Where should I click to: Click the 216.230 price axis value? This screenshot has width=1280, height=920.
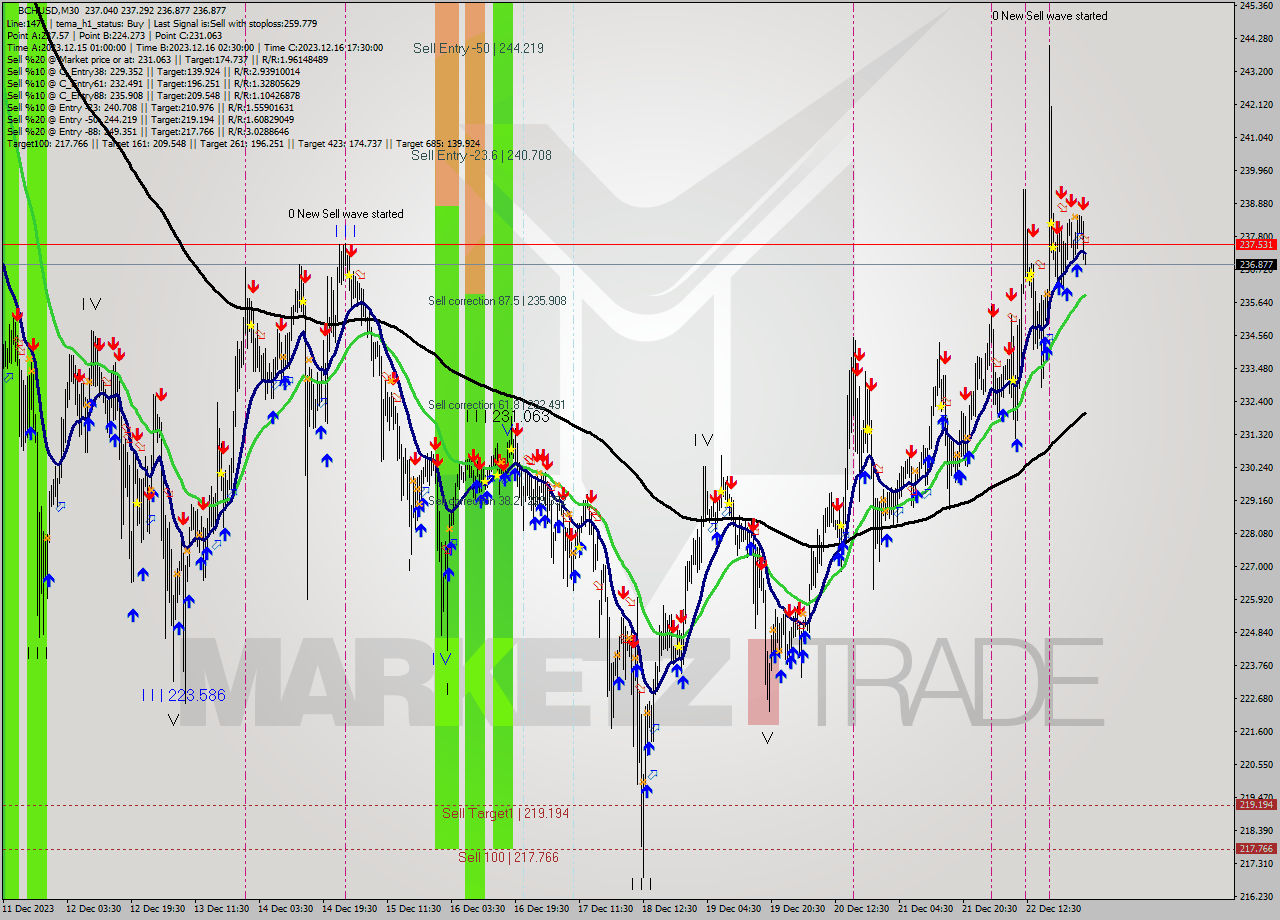(1256, 896)
